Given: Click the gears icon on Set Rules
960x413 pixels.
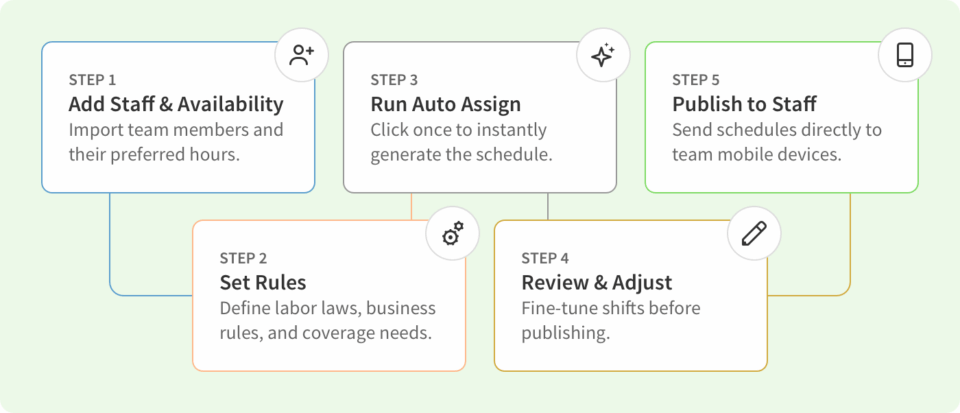Looking at the screenshot, I should point(453,234).
